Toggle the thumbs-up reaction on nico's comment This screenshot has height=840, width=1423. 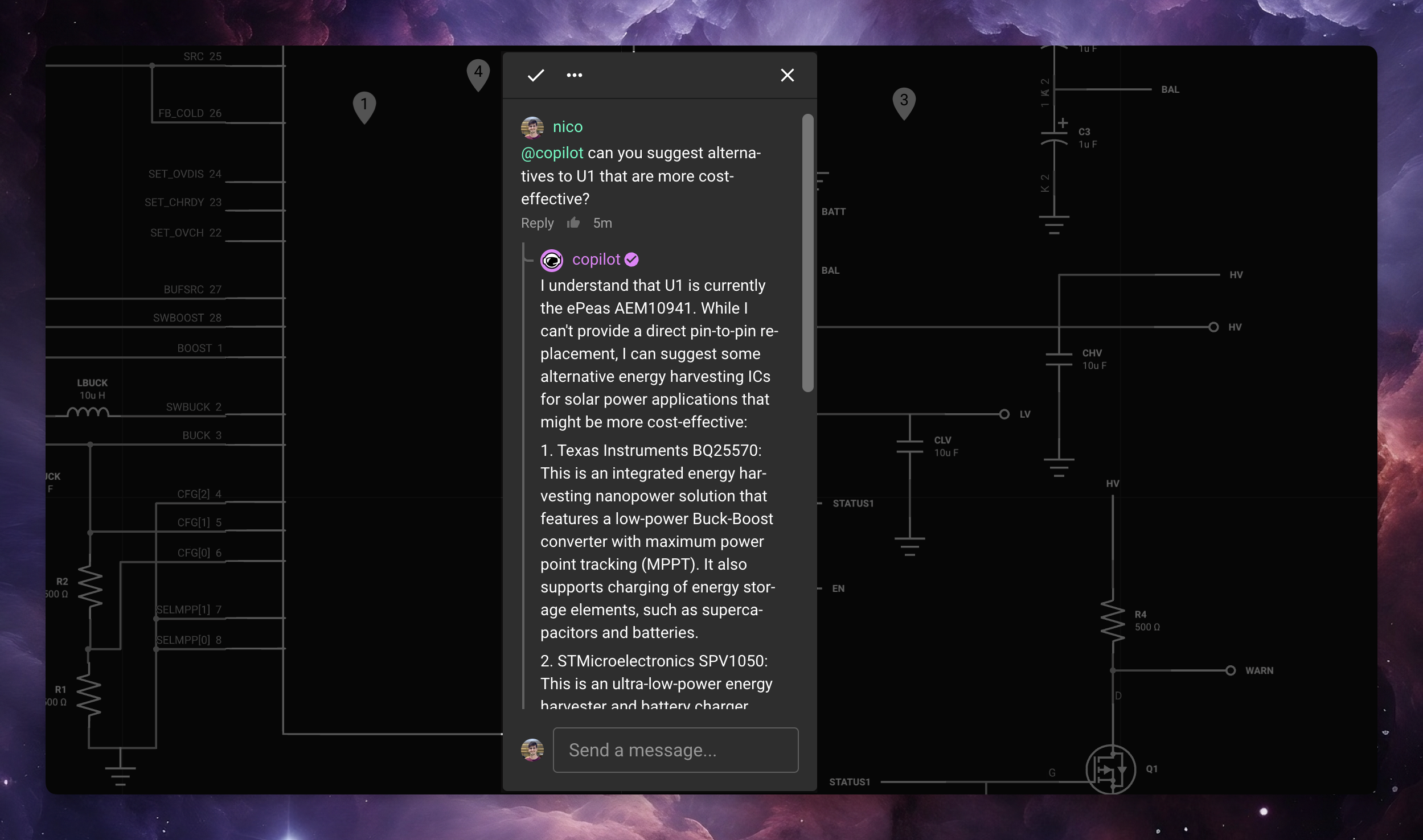click(x=573, y=223)
